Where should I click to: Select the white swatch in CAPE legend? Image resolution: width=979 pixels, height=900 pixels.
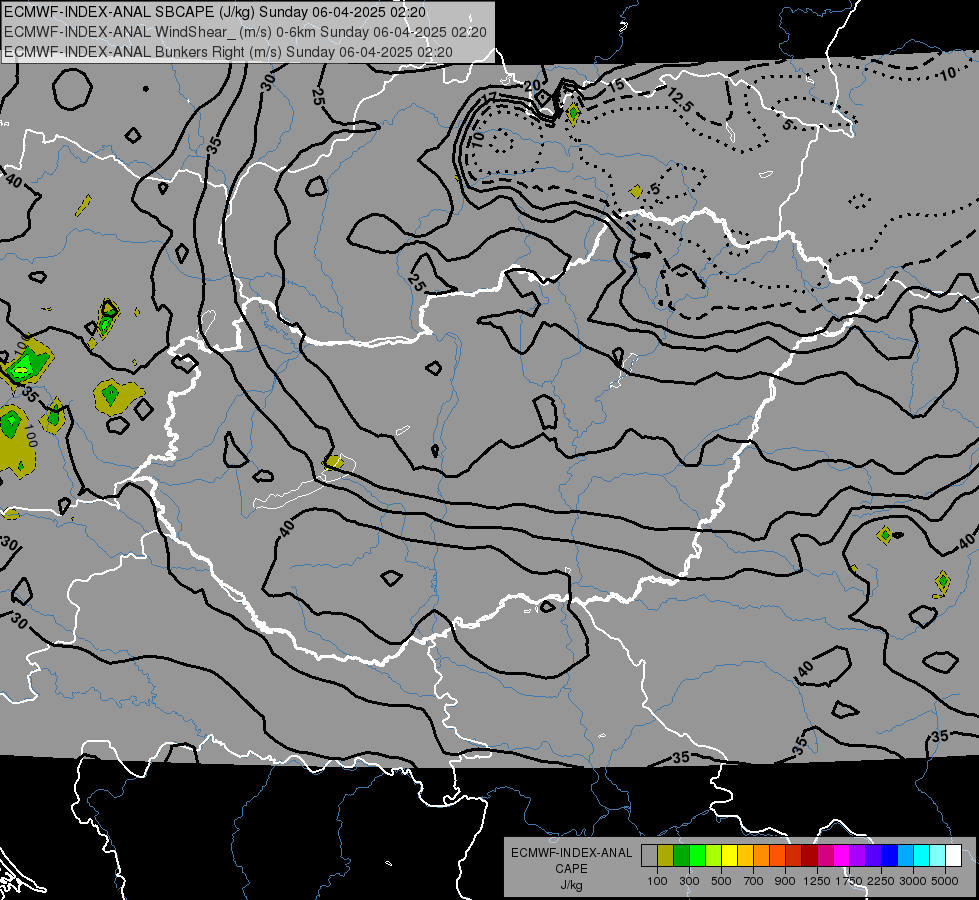click(x=953, y=855)
